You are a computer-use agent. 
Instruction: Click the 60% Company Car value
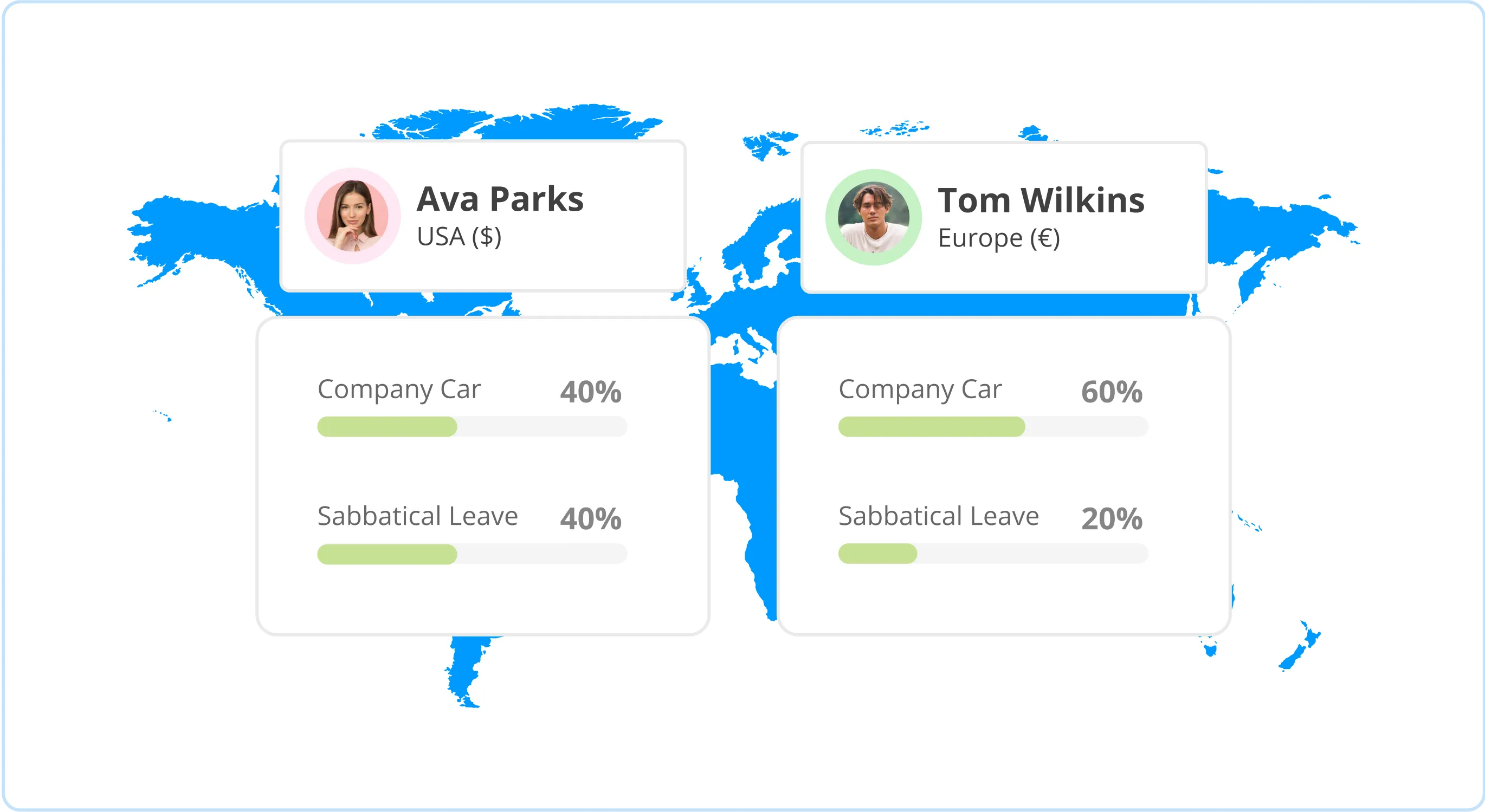(x=1112, y=392)
